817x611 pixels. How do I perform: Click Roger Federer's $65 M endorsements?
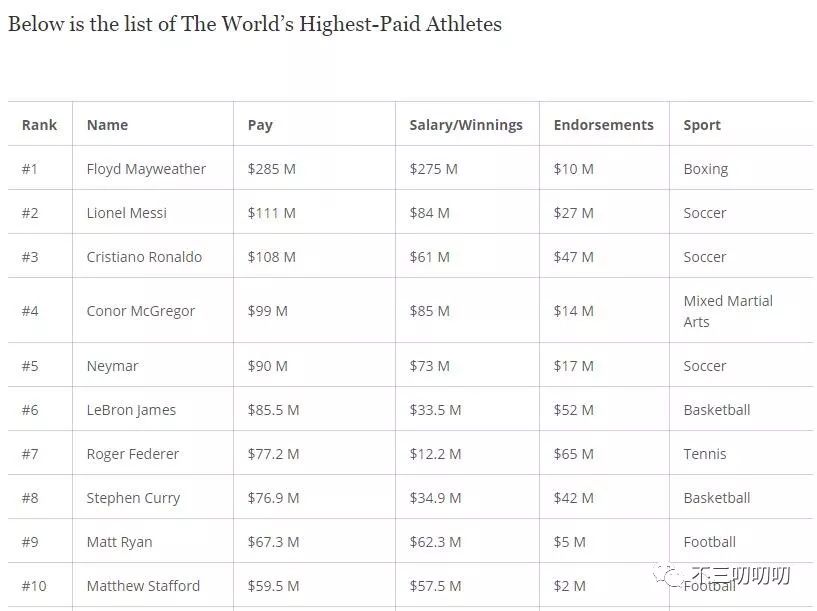point(574,454)
